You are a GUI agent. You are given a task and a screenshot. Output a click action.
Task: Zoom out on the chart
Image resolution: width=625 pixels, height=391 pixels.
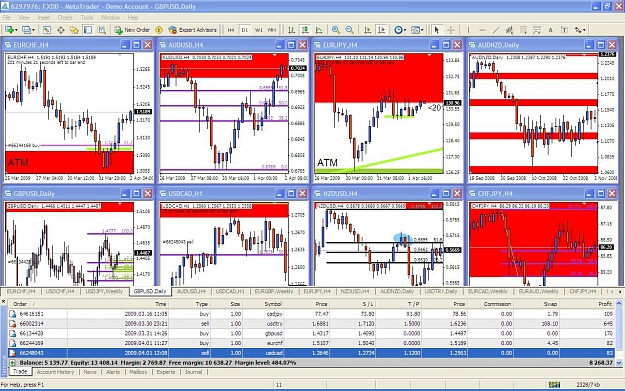pos(350,30)
